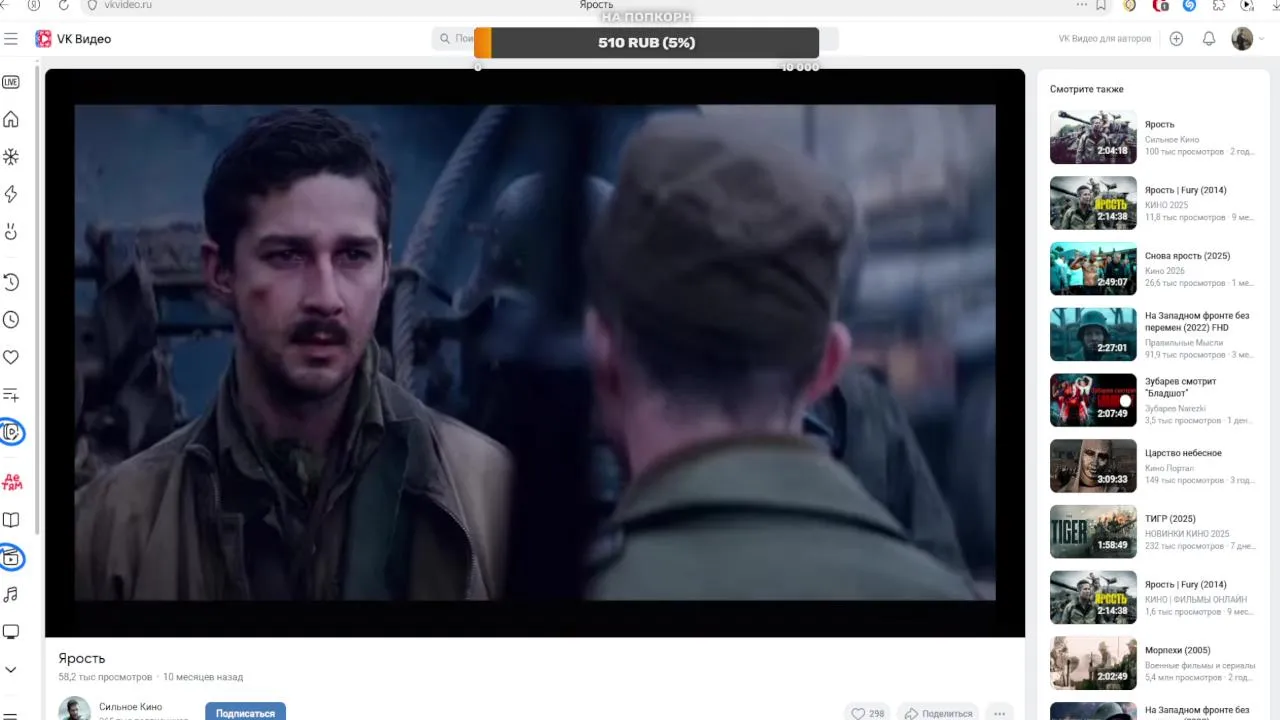This screenshot has height=720, width=1280.
Task: Open the monitor screen icon in sidebar
Action: click(x=11, y=632)
